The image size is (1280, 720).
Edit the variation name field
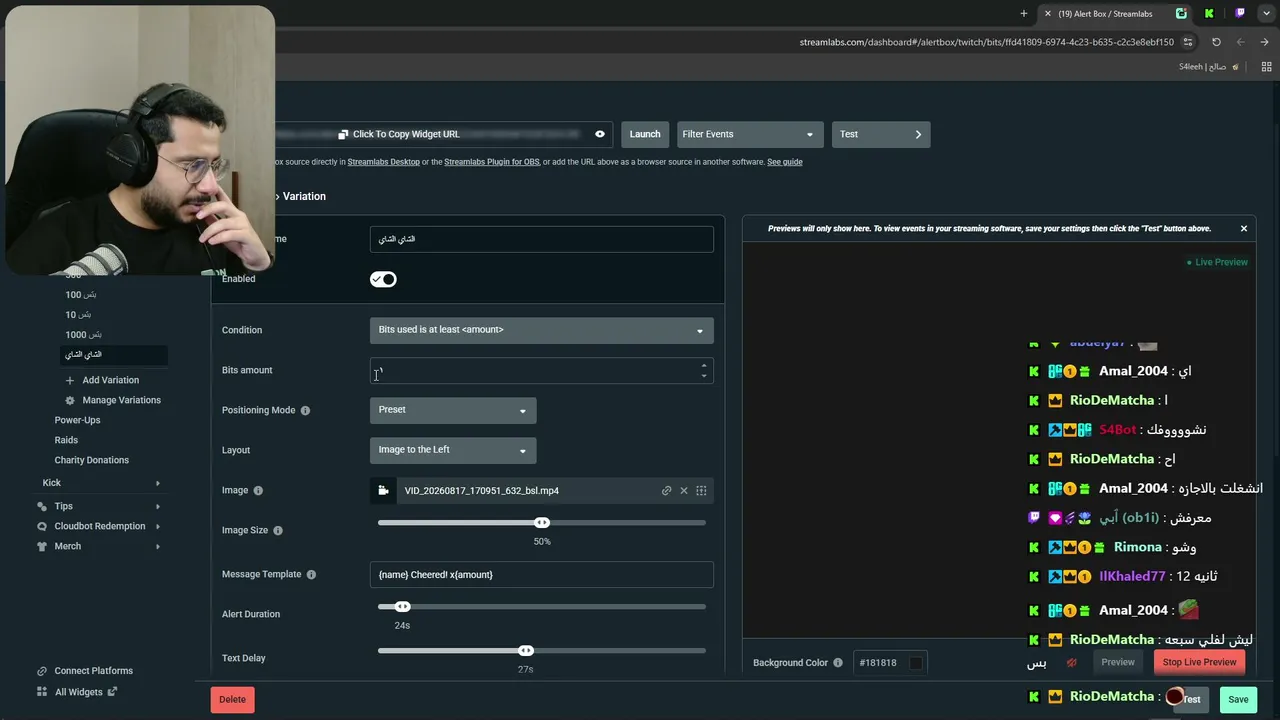[x=542, y=239]
